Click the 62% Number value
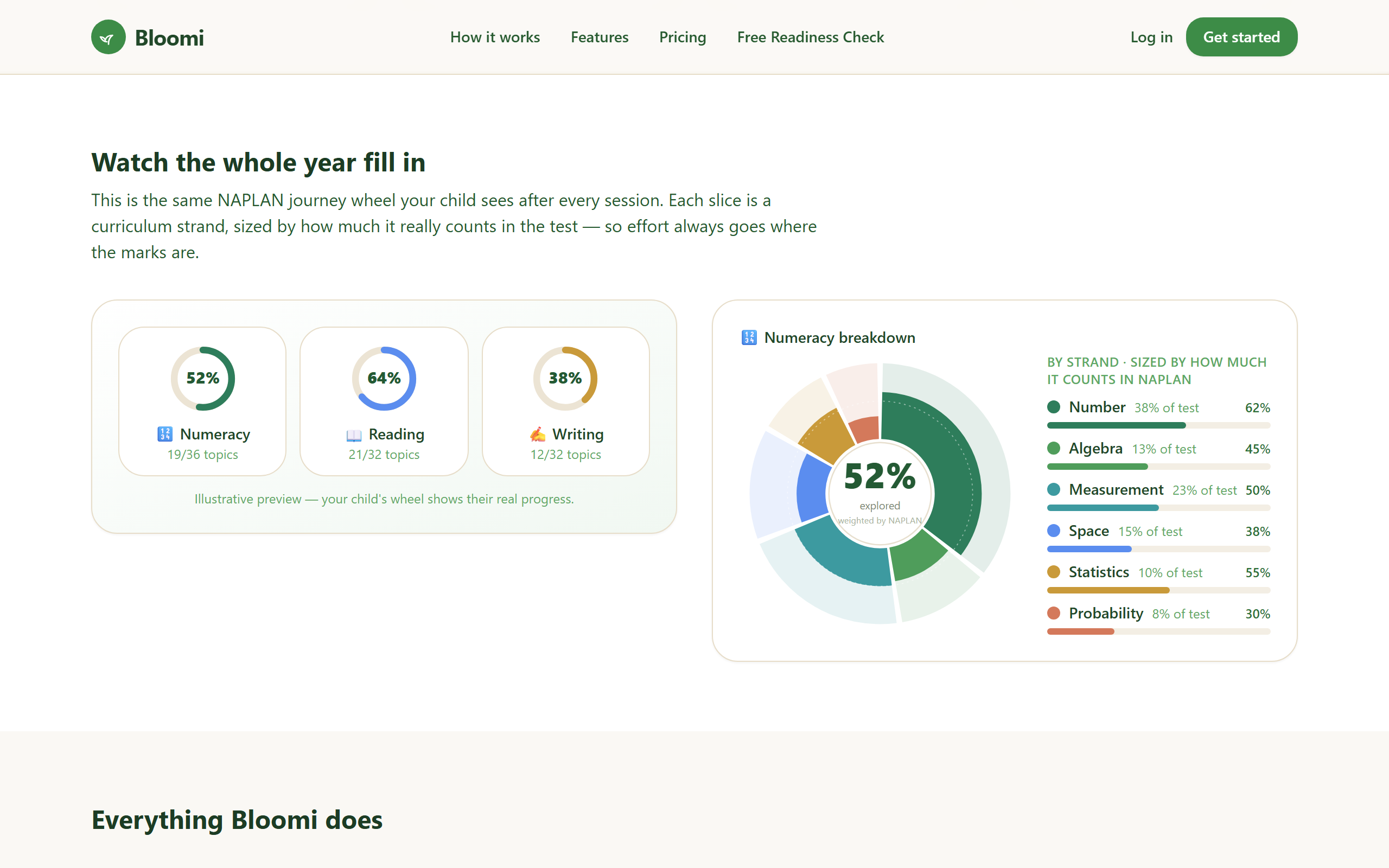Image resolution: width=1389 pixels, height=868 pixels. click(x=1257, y=408)
